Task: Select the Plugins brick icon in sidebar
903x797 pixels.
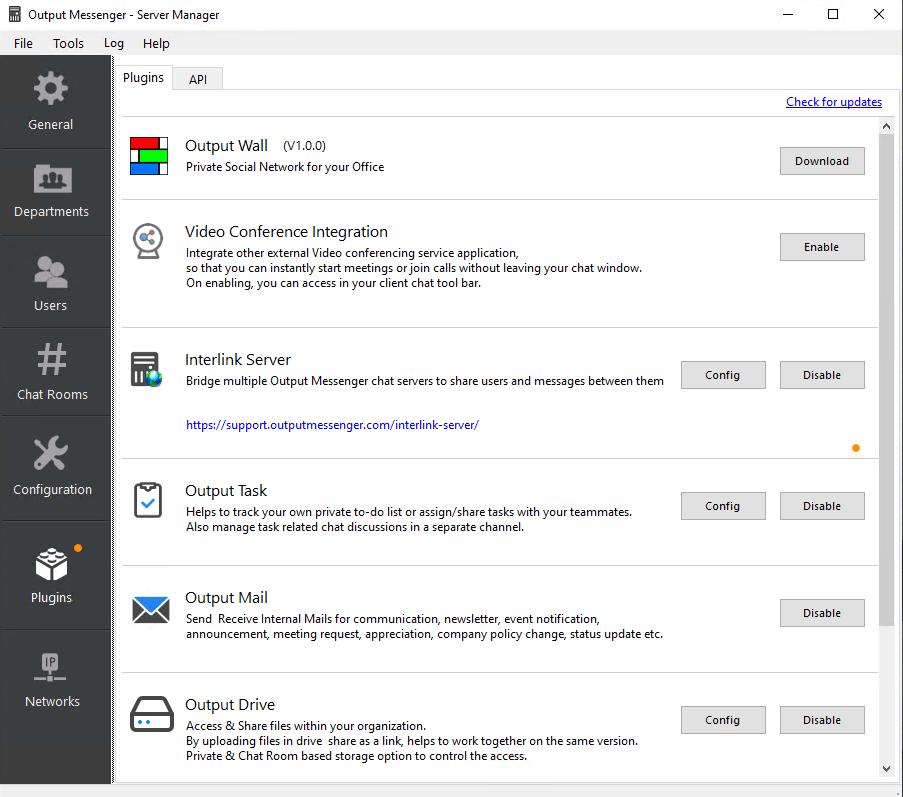Action: pyautogui.click(x=51, y=564)
